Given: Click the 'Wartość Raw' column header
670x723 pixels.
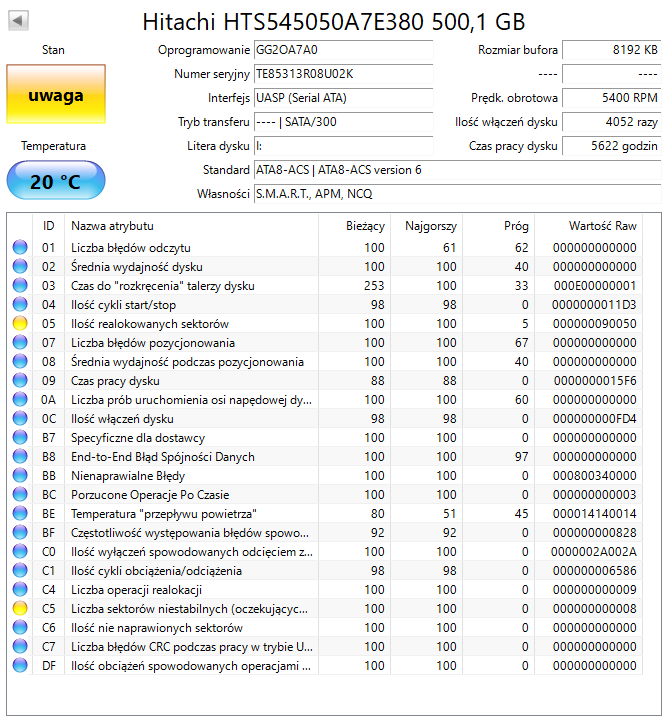Looking at the screenshot, I should click(588, 226).
